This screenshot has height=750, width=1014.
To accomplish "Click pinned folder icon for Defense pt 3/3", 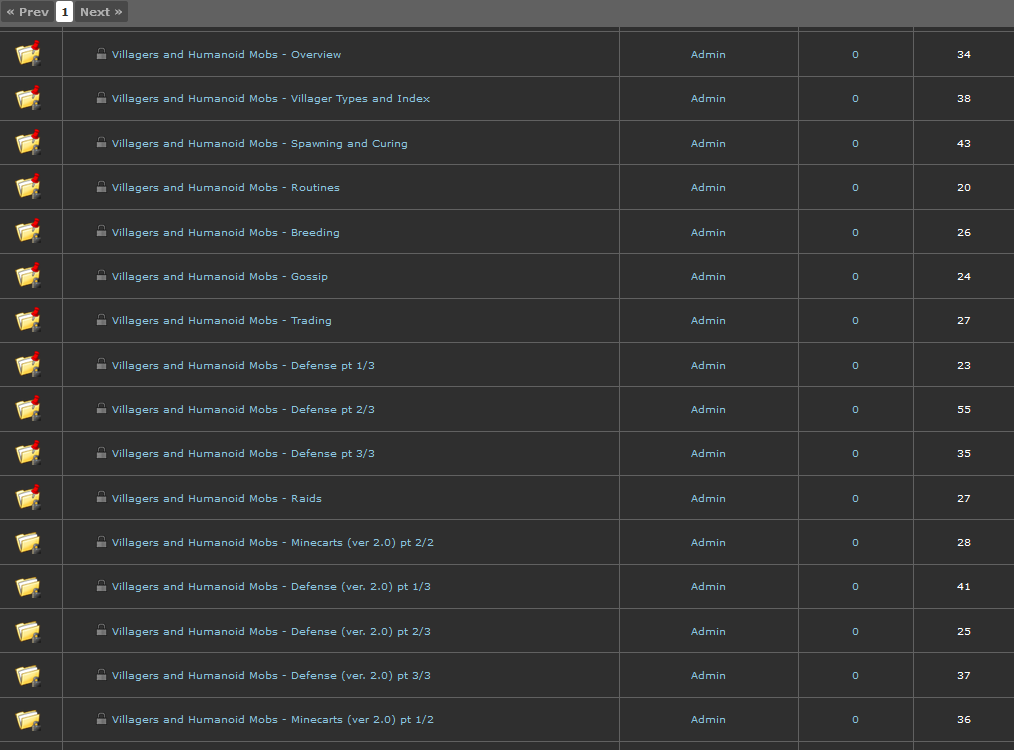I will [28, 453].
